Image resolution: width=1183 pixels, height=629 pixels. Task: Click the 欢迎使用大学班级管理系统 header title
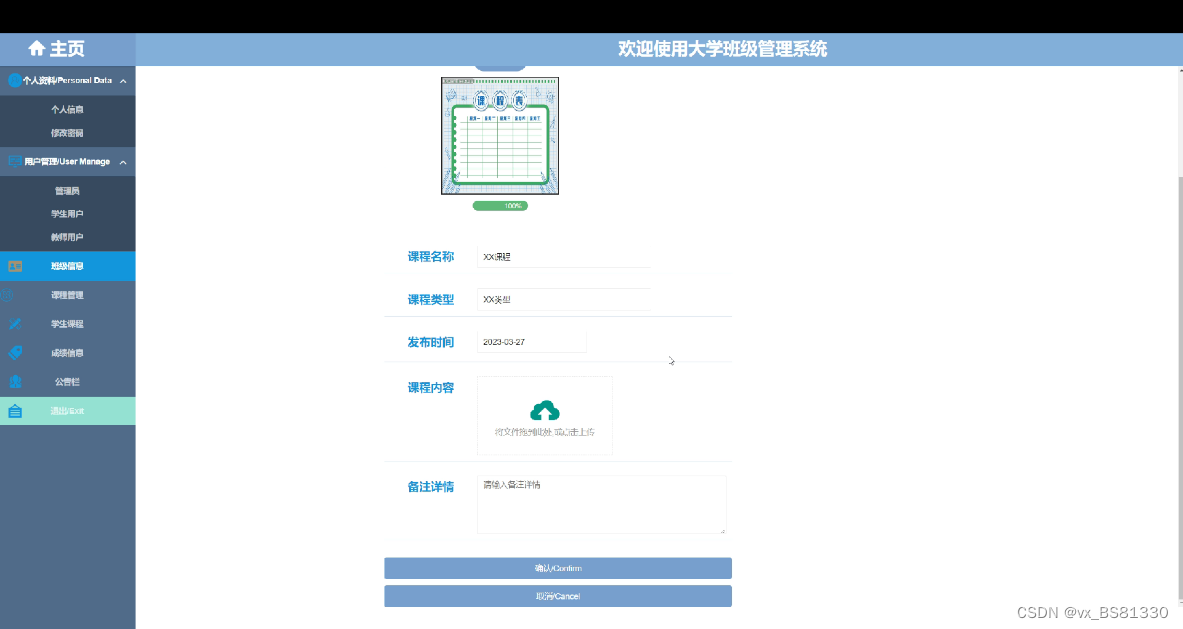pos(722,49)
